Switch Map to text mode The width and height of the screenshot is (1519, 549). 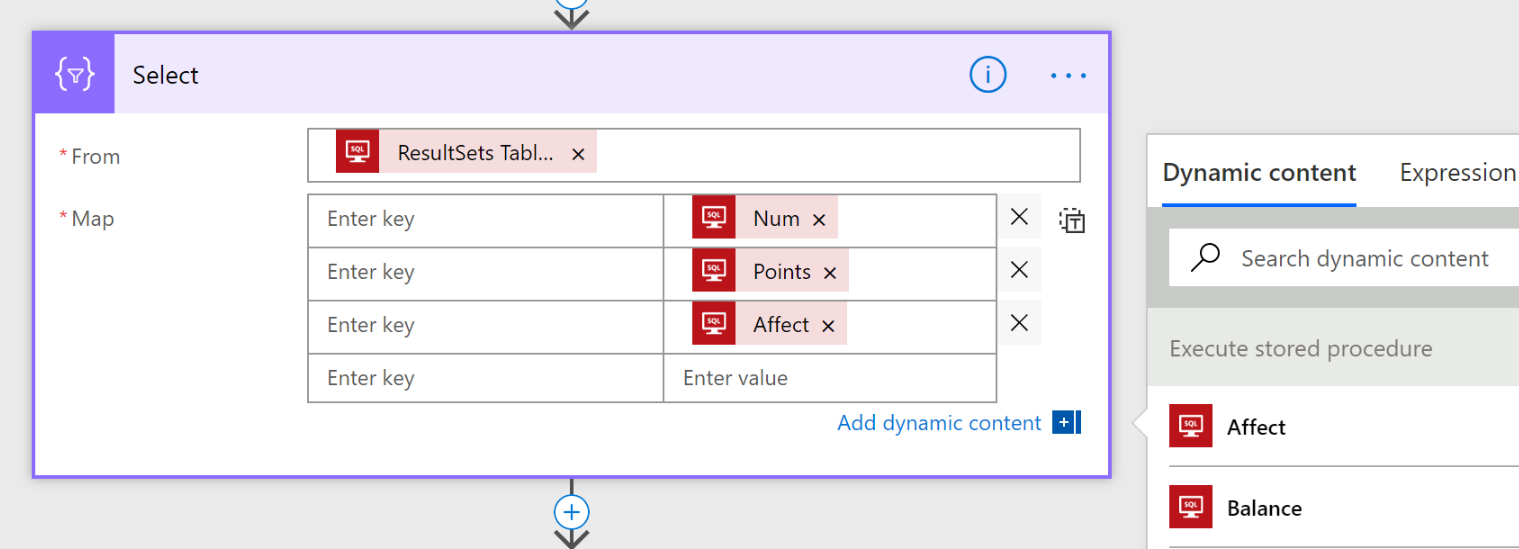(x=1072, y=220)
